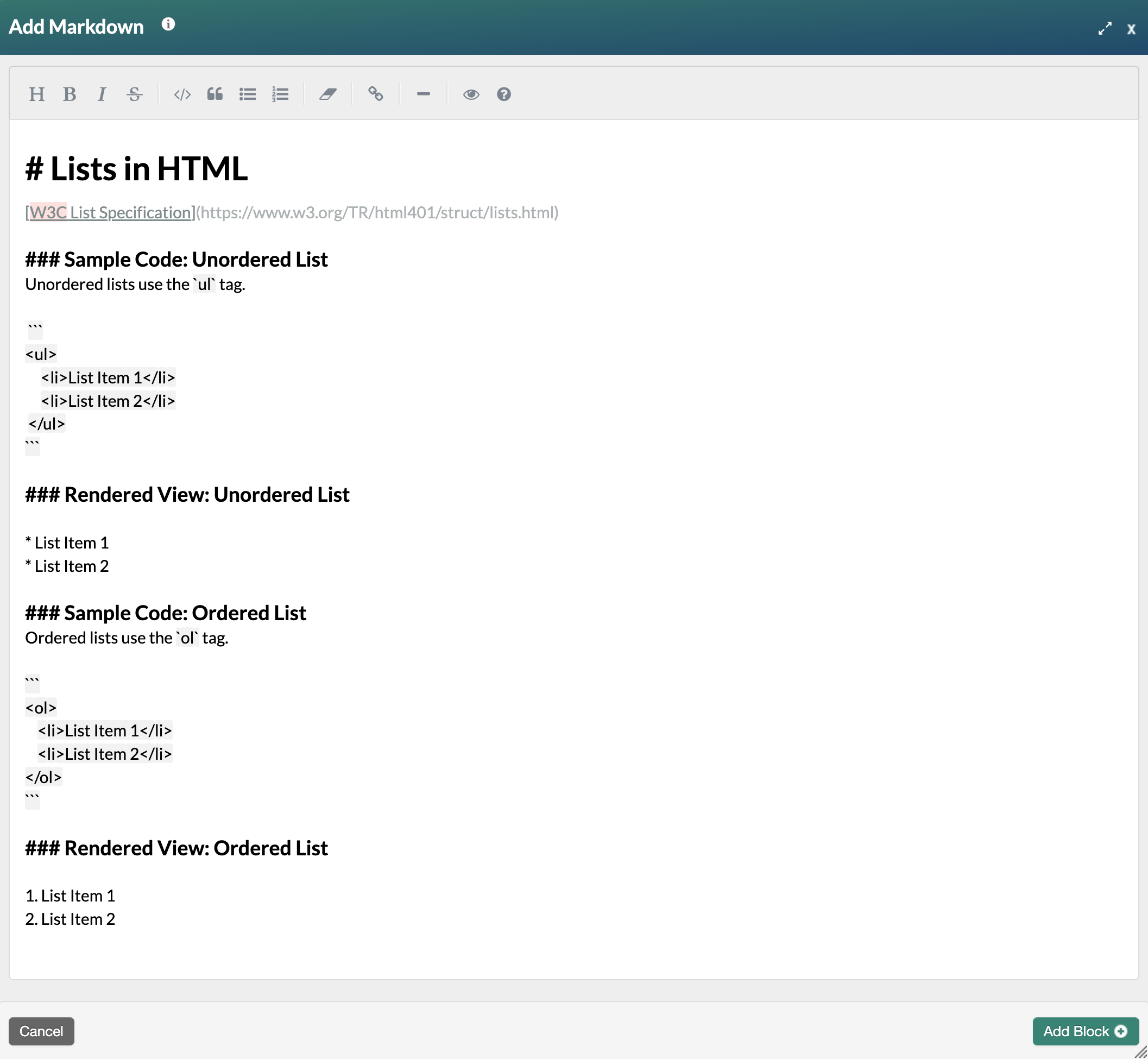Image resolution: width=1148 pixels, height=1059 pixels.
Task: Click '<li>List Item 2</li>' under ol
Action: 105,754
